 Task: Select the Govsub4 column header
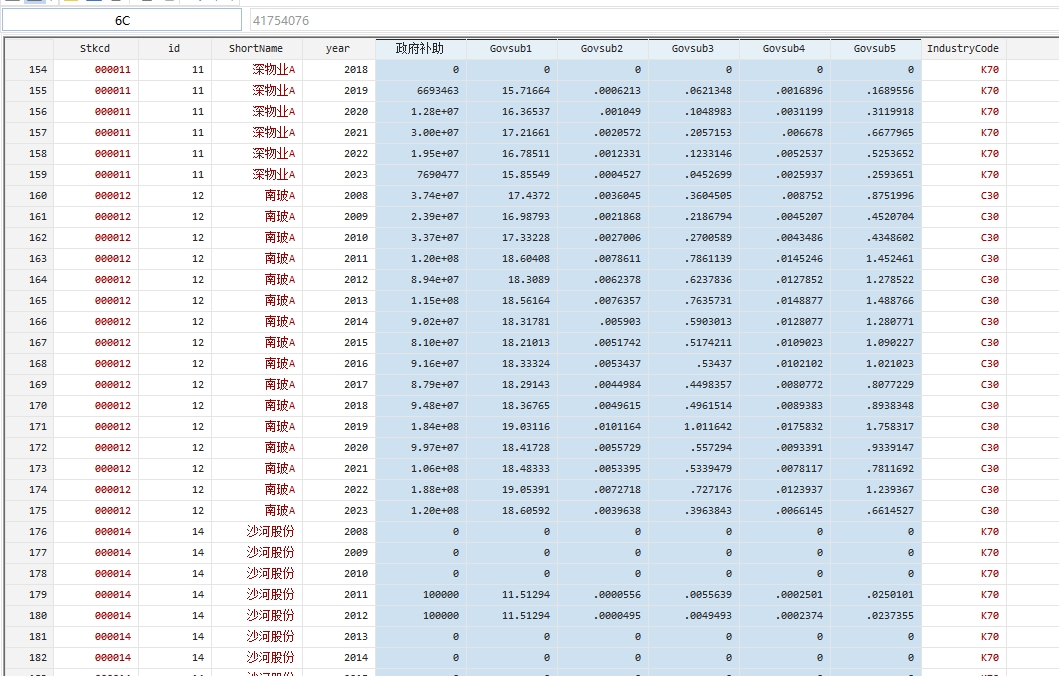tap(784, 48)
